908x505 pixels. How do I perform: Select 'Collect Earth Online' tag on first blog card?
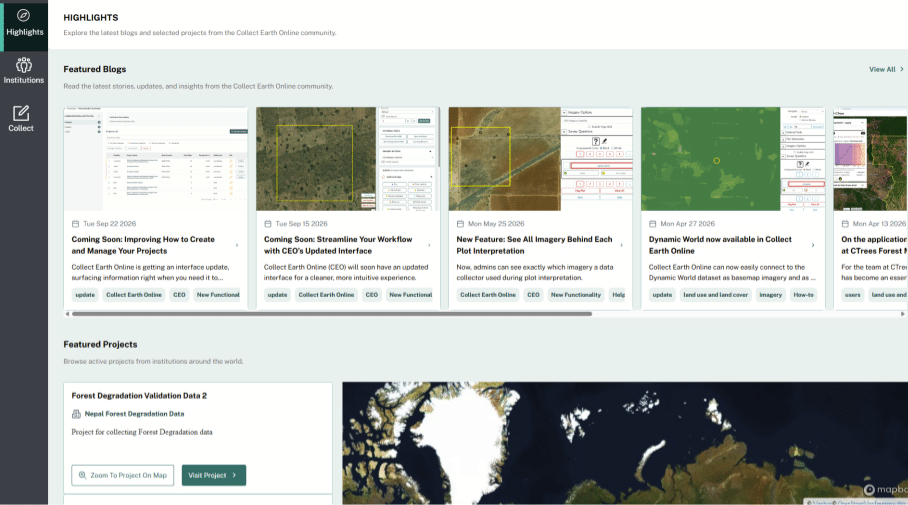click(x=134, y=295)
